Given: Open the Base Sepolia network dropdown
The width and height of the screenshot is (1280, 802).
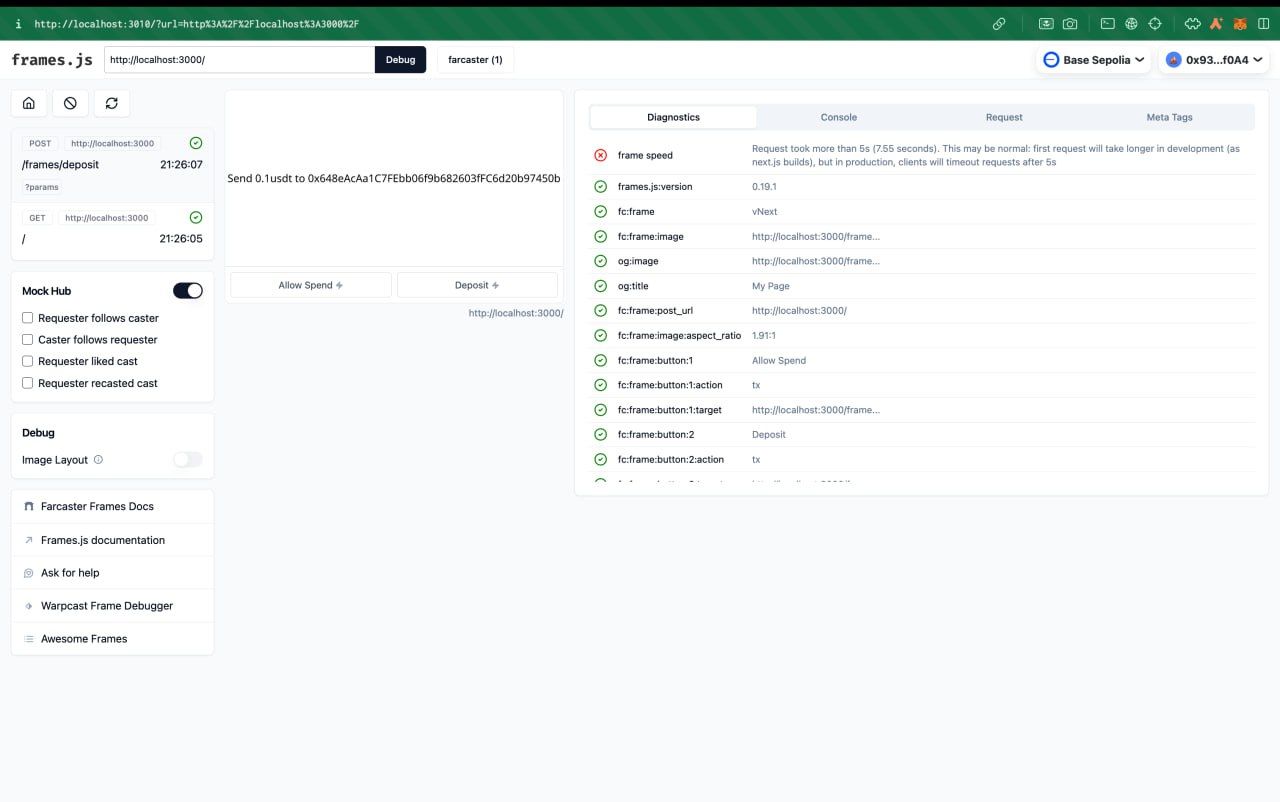Looking at the screenshot, I should [1094, 60].
